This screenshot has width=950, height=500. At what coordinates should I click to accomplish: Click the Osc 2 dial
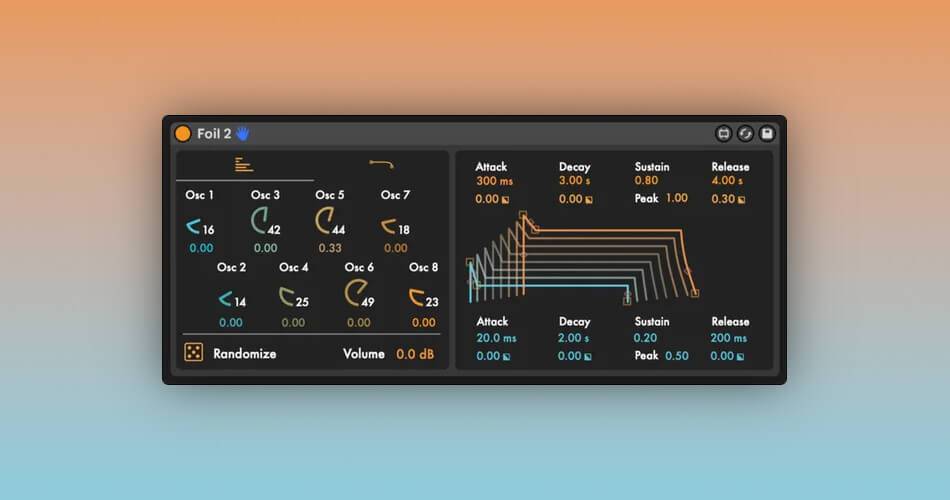point(225,298)
